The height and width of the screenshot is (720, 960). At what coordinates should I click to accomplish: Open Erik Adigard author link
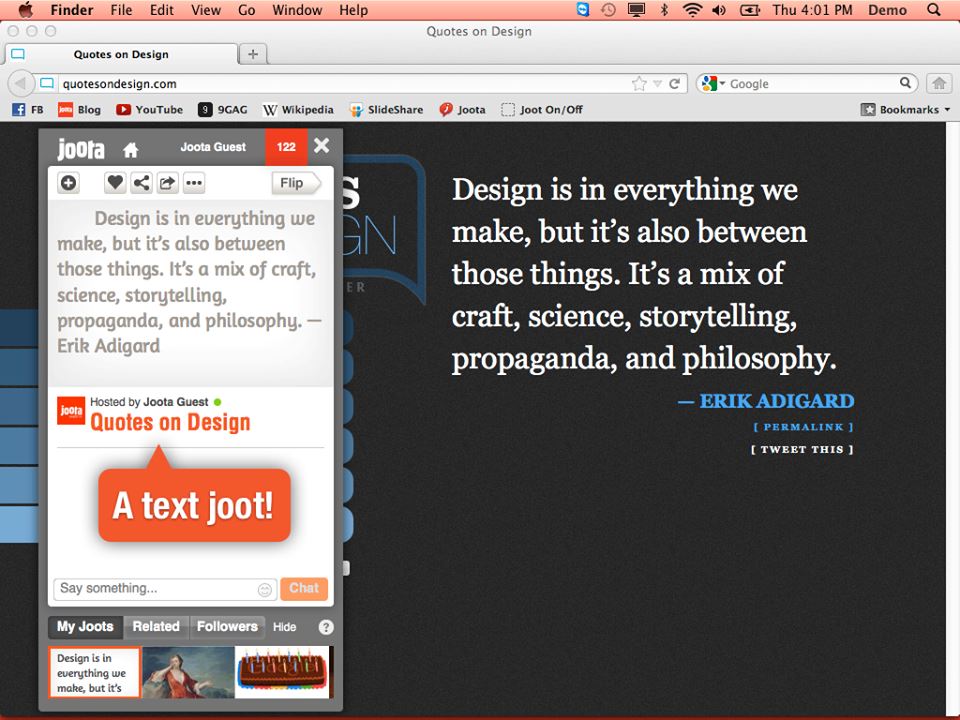pyautogui.click(x=776, y=401)
